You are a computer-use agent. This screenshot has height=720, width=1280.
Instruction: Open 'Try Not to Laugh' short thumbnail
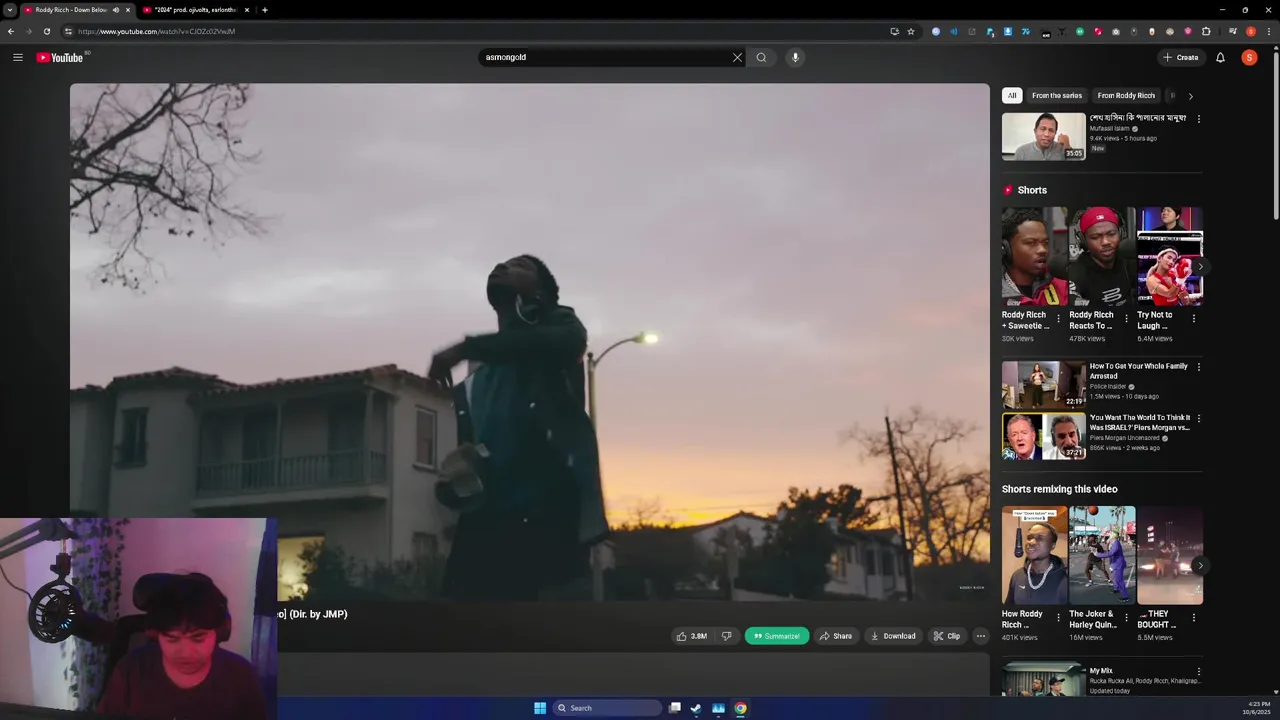click(x=1170, y=256)
